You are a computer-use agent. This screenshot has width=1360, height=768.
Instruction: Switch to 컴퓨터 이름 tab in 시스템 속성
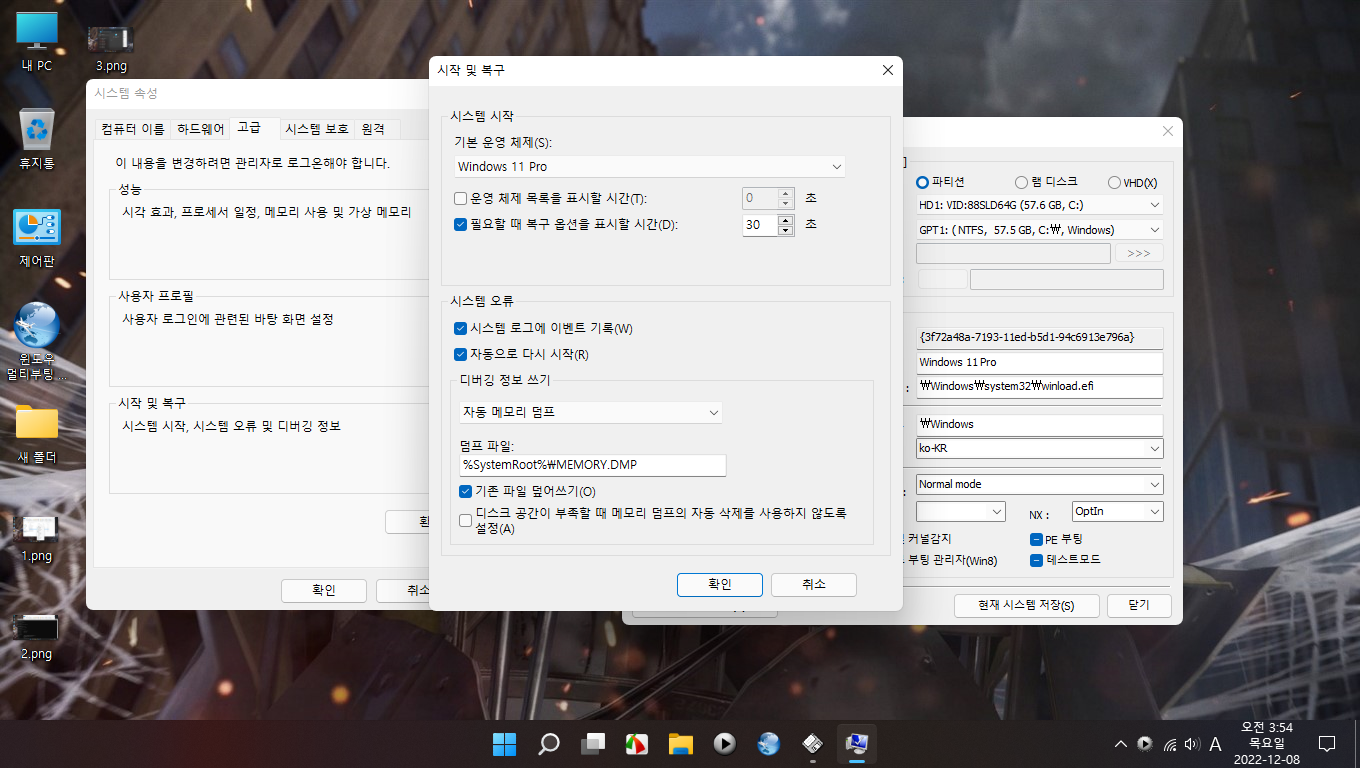(133, 129)
